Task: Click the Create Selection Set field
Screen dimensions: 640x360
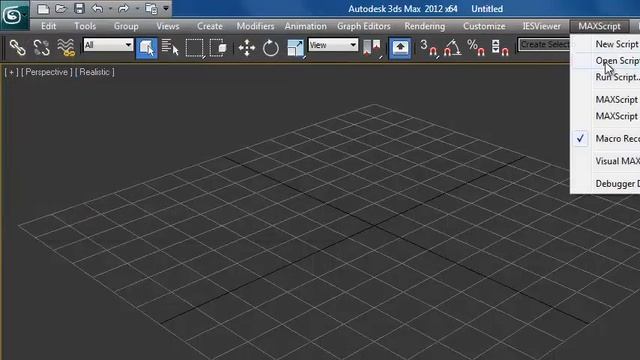Action: pyautogui.click(x=544, y=44)
